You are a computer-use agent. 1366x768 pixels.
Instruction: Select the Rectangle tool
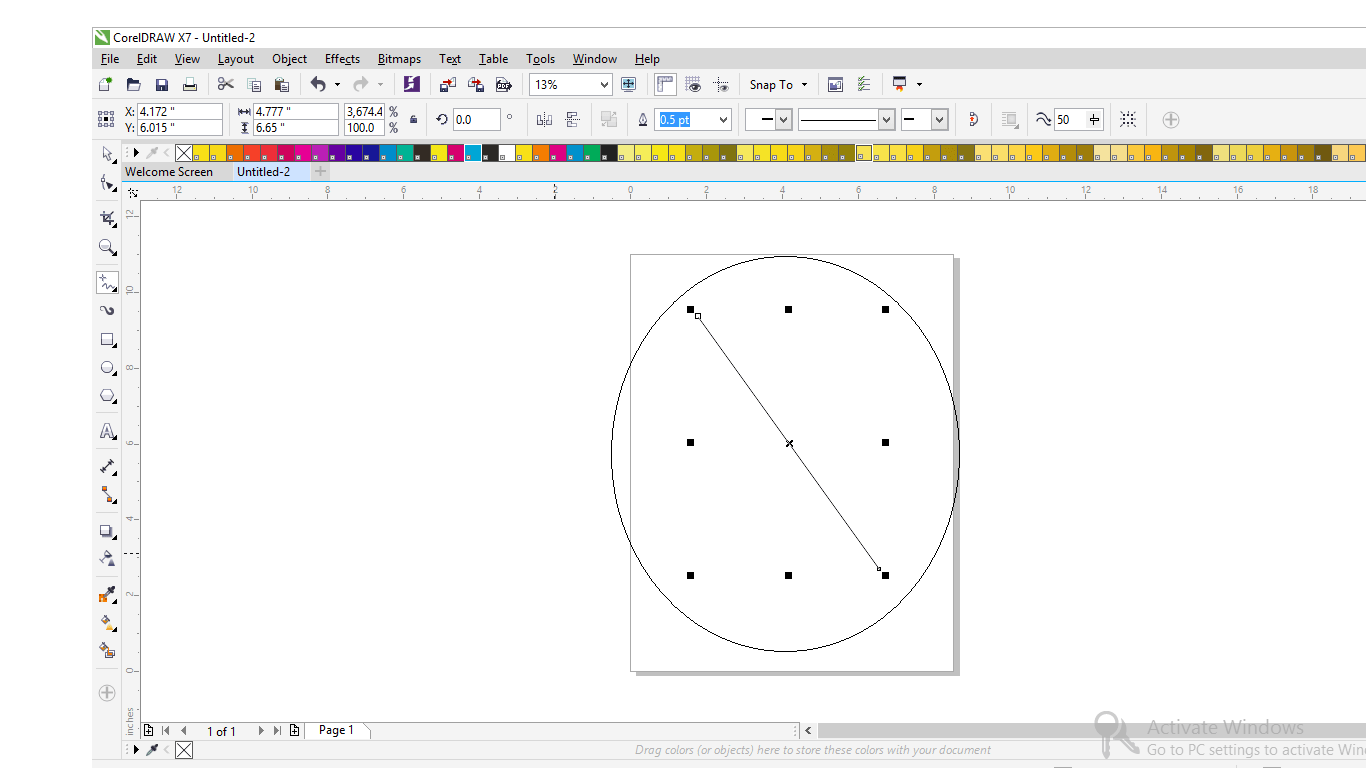pos(107,339)
